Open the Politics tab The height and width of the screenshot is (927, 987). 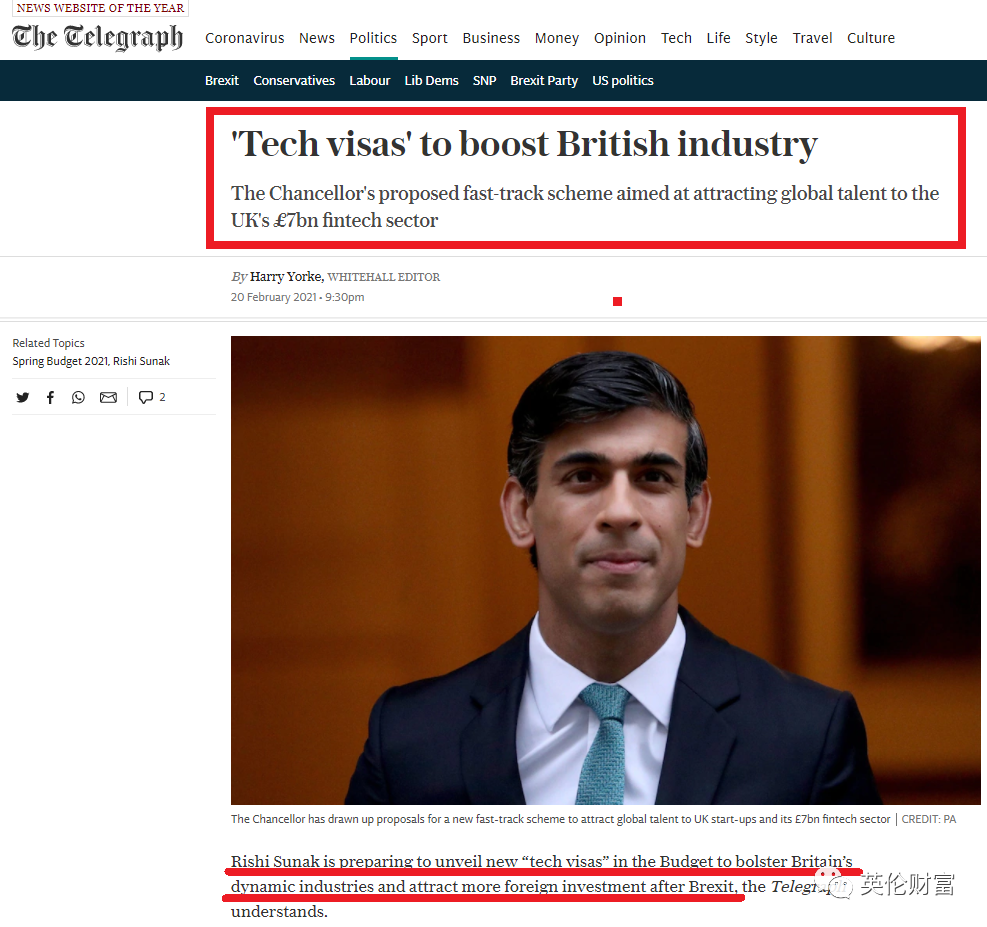(373, 38)
